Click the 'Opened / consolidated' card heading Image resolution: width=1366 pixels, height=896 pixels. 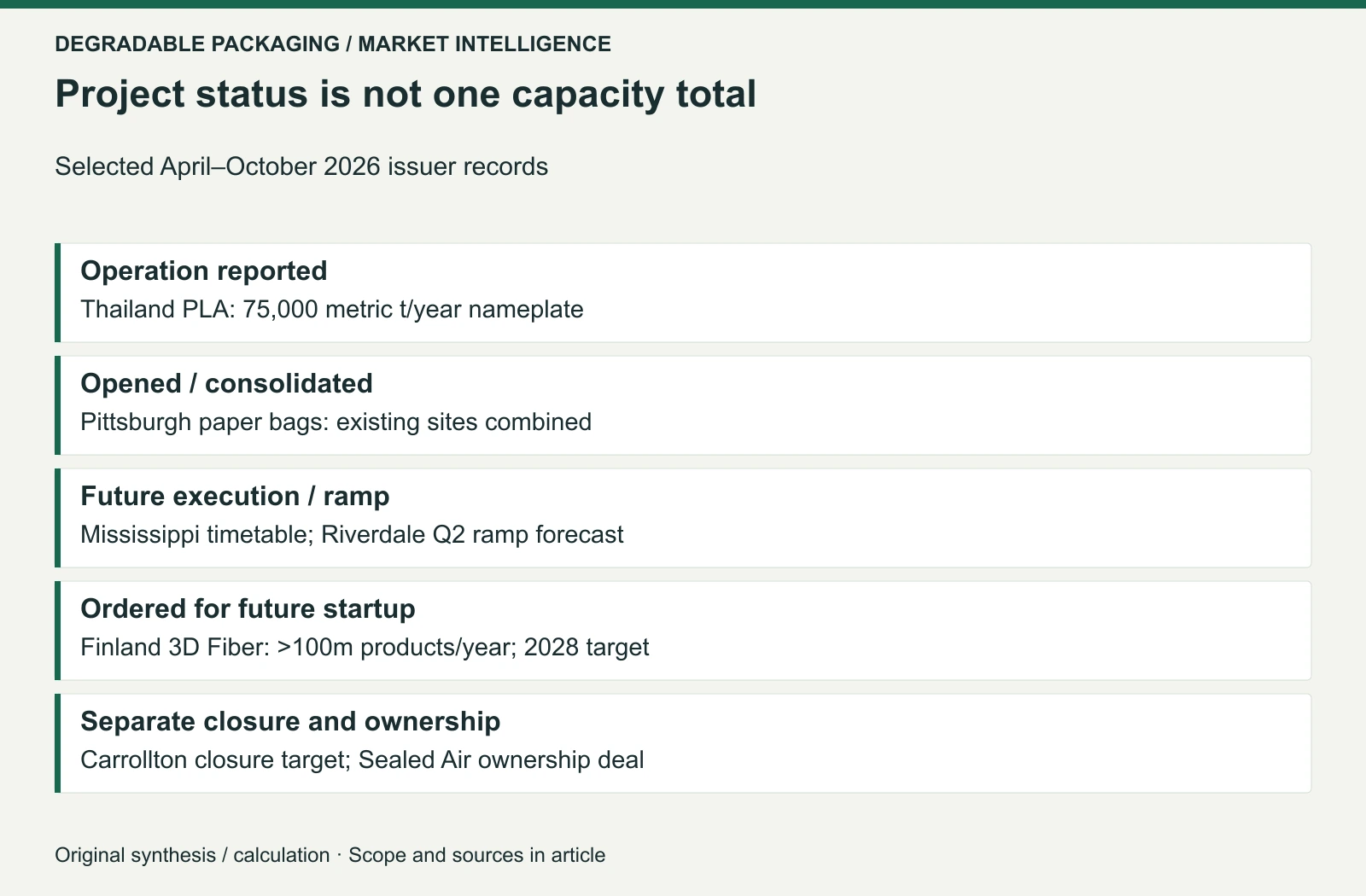[x=227, y=383]
